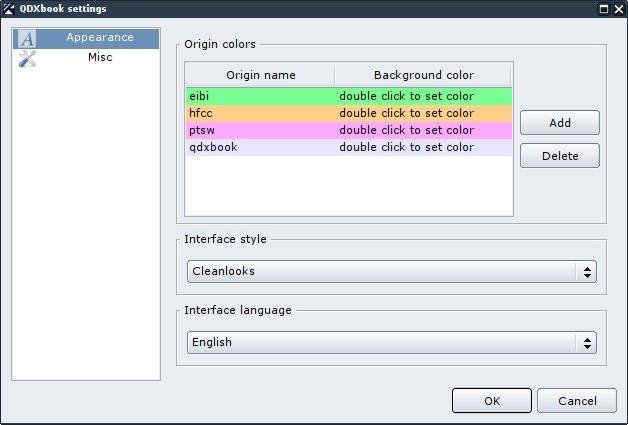
Task: Select the qdxbook origin name row
Action: (259, 148)
